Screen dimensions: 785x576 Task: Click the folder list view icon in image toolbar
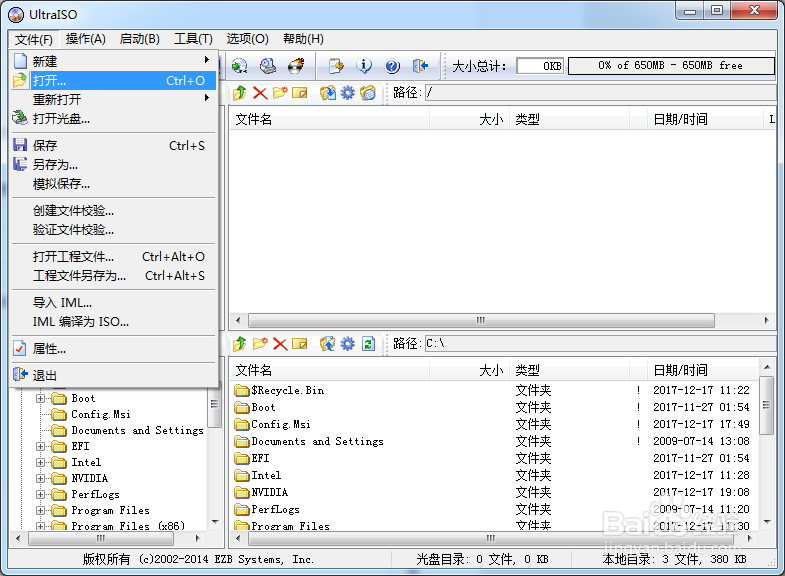pyautogui.click(x=368, y=93)
